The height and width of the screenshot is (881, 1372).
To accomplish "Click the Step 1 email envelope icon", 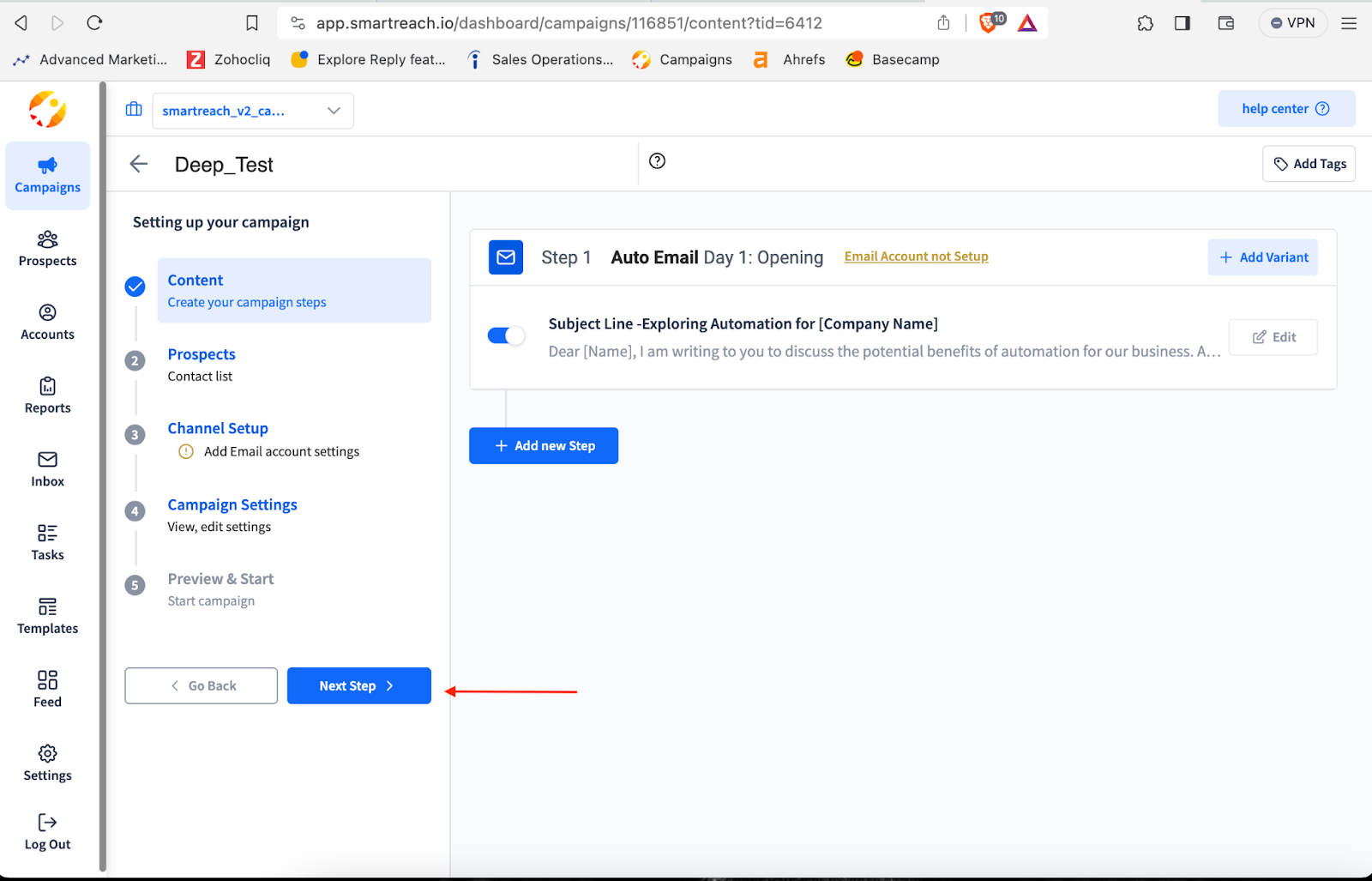I will [506, 257].
